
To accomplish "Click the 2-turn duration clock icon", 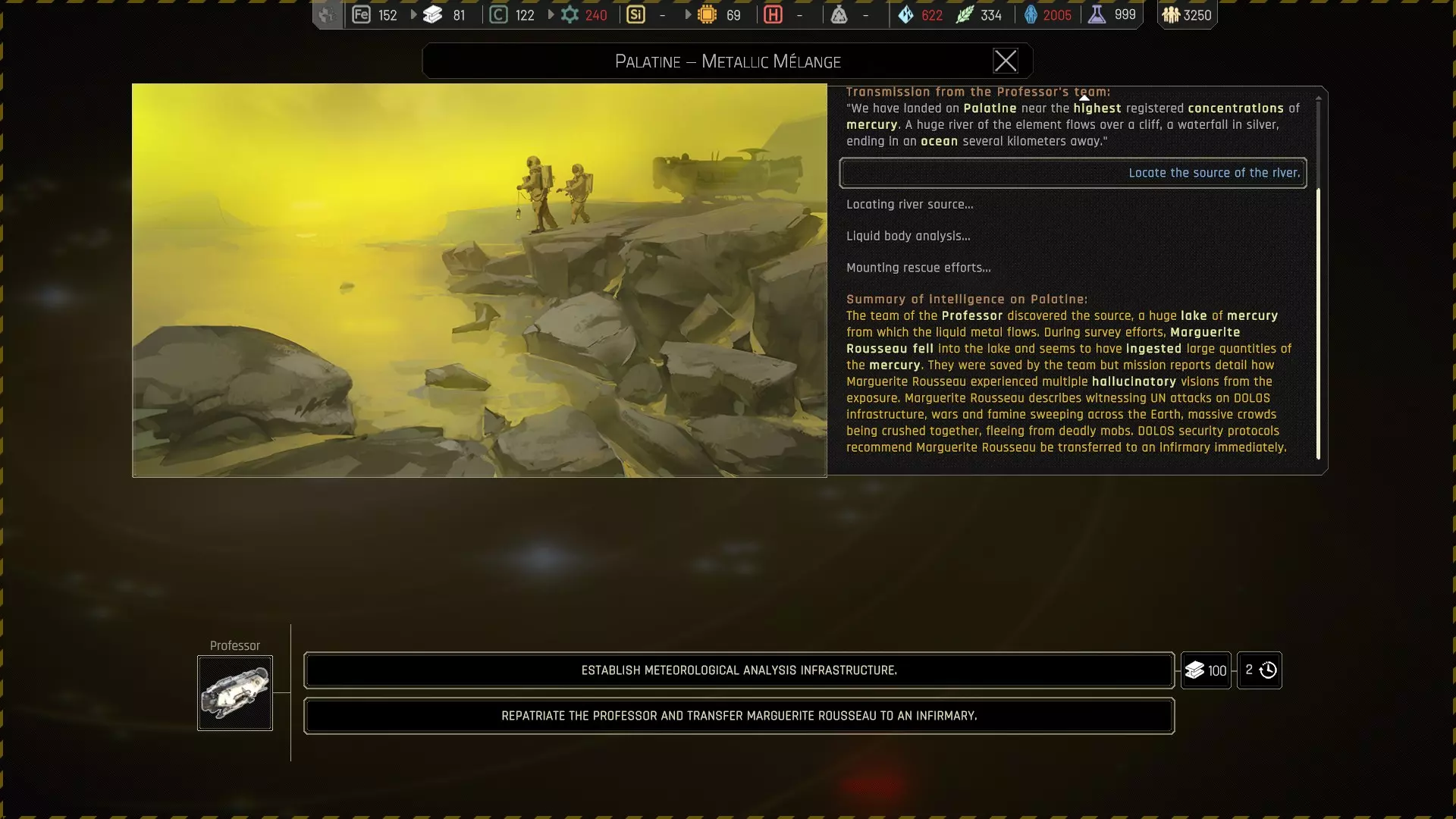I will tap(1267, 670).
